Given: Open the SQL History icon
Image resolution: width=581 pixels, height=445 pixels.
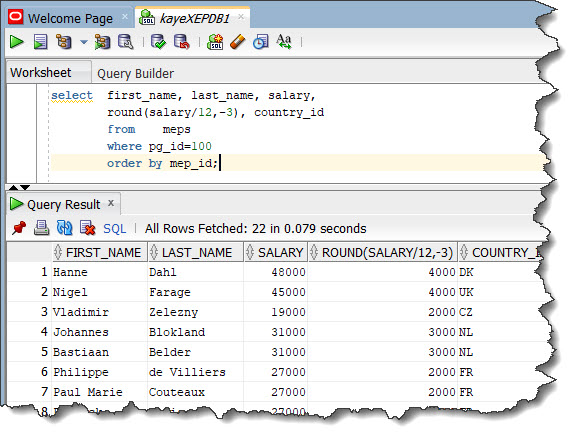Looking at the screenshot, I should (261, 41).
